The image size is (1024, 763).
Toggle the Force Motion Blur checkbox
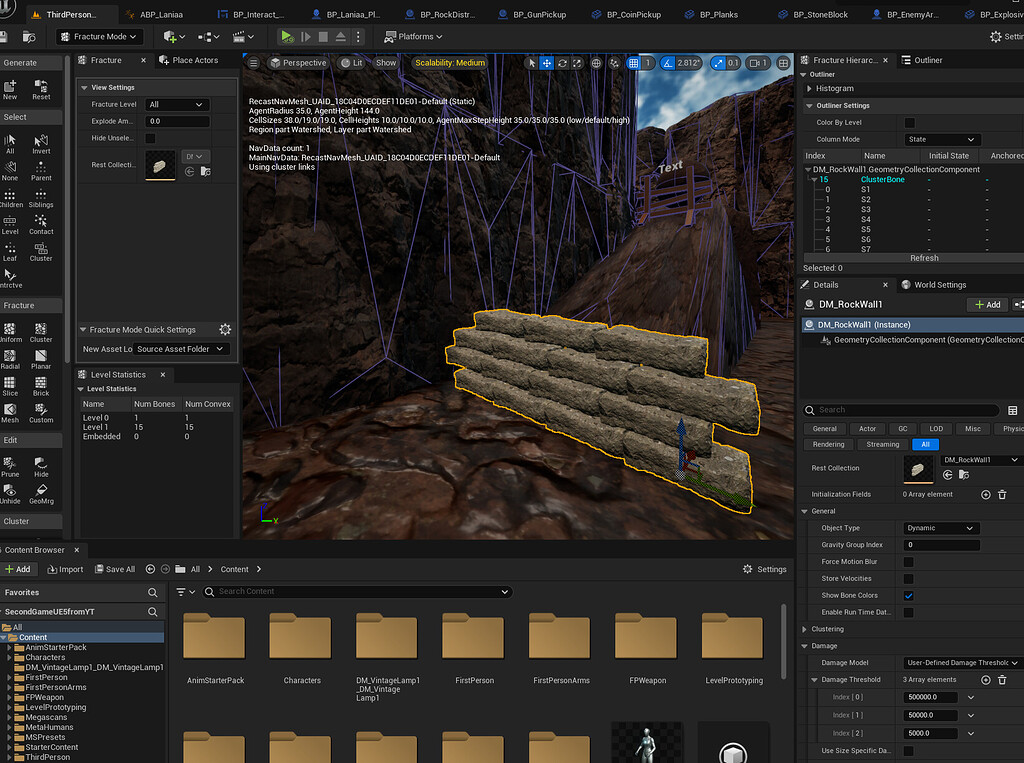(908, 562)
